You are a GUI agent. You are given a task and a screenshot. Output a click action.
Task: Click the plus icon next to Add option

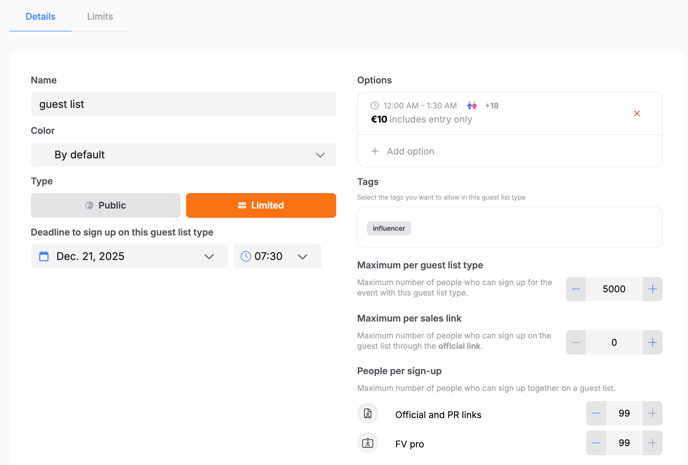click(x=375, y=151)
